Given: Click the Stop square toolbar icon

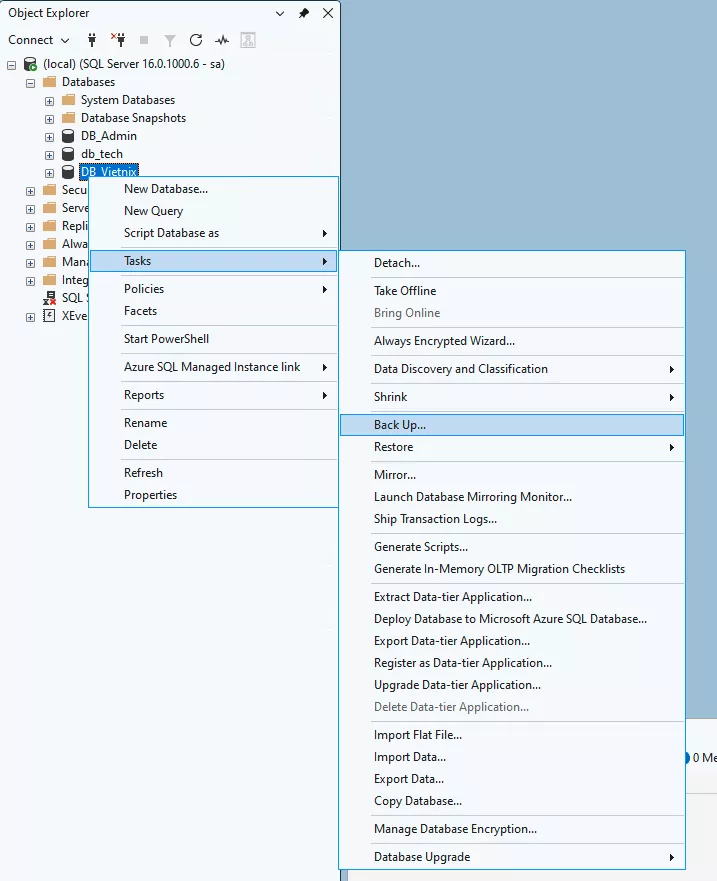Looking at the screenshot, I should click(144, 40).
